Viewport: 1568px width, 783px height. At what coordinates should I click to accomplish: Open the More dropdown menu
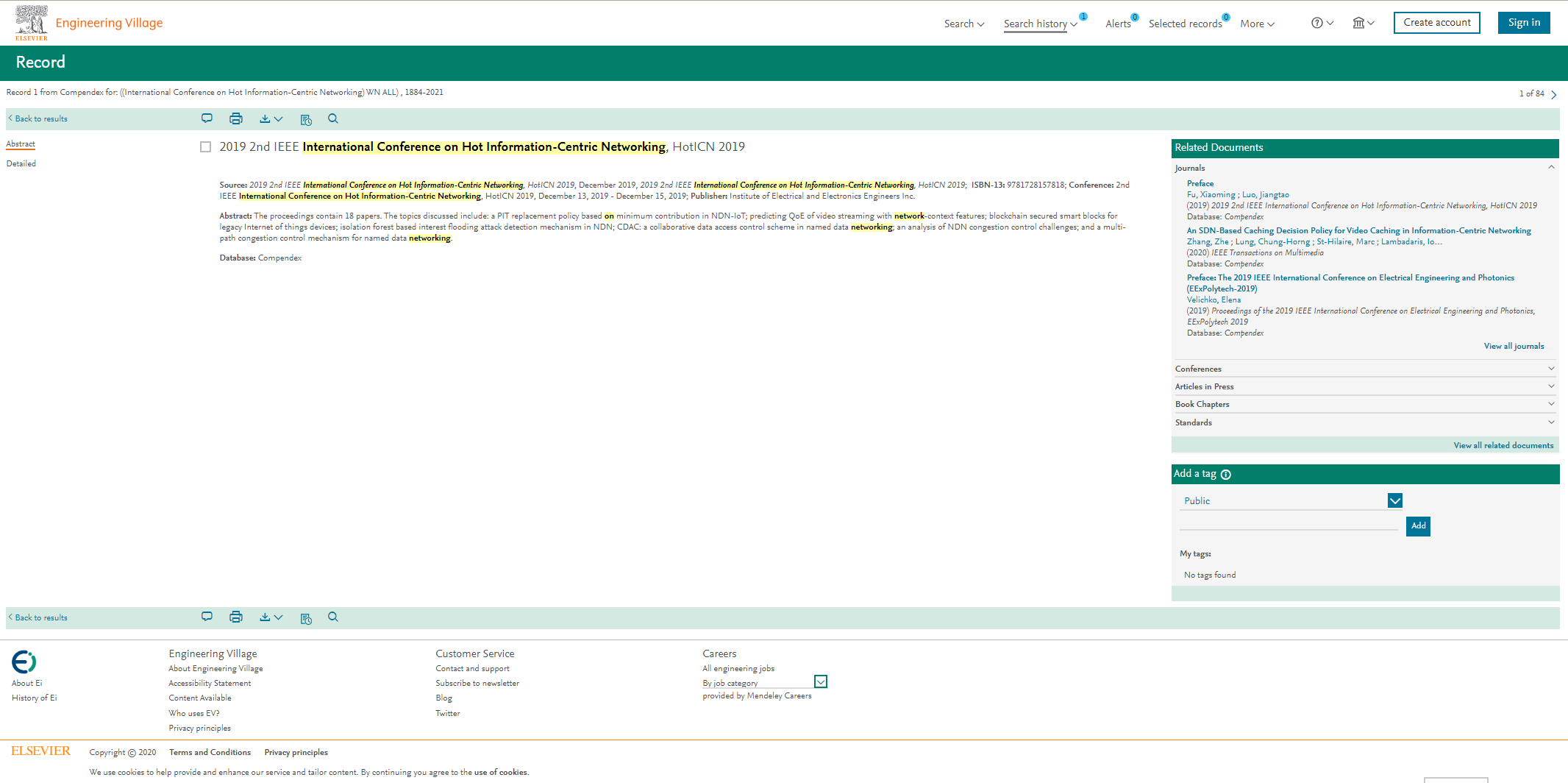1257,24
